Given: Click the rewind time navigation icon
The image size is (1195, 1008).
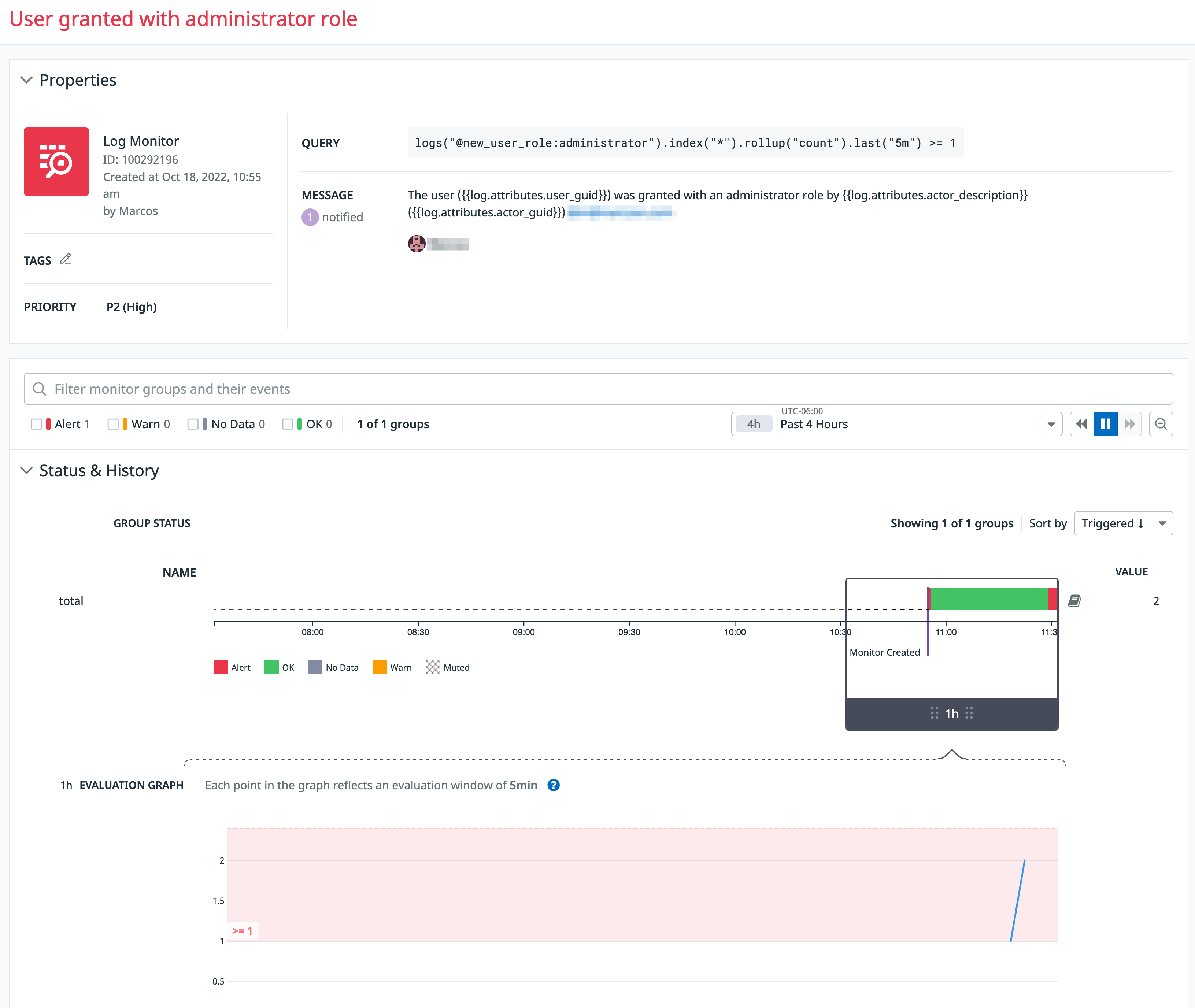Looking at the screenshot, I should [1081, 423].
